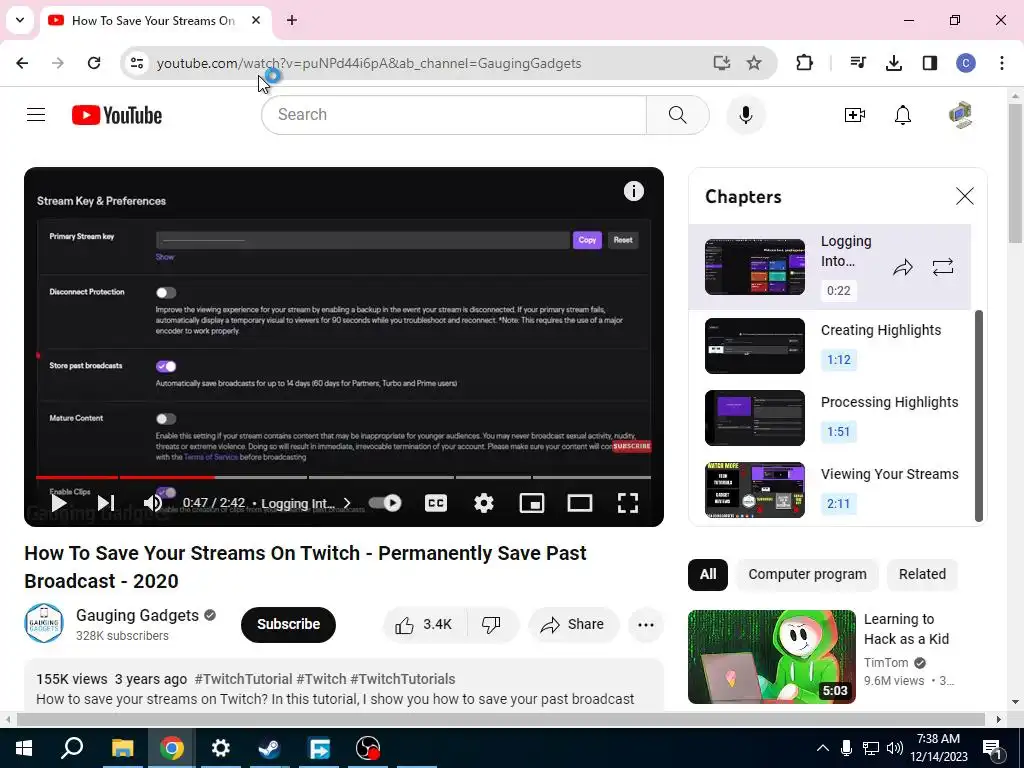Open media controls icon in toolbar

(x=857, y=63)
